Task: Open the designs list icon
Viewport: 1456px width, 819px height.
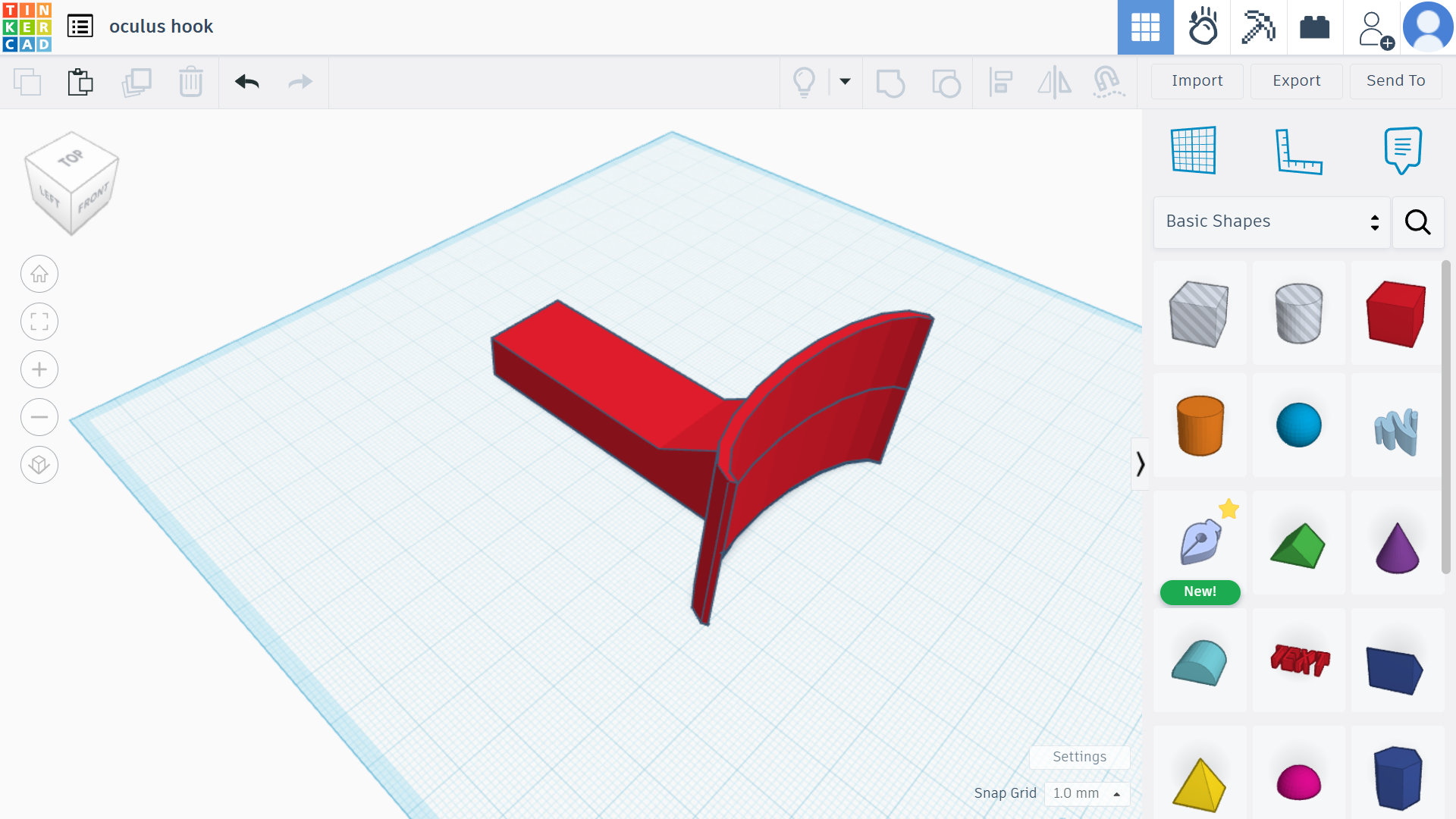Action: pyautogui.click(x=80, y=27)
